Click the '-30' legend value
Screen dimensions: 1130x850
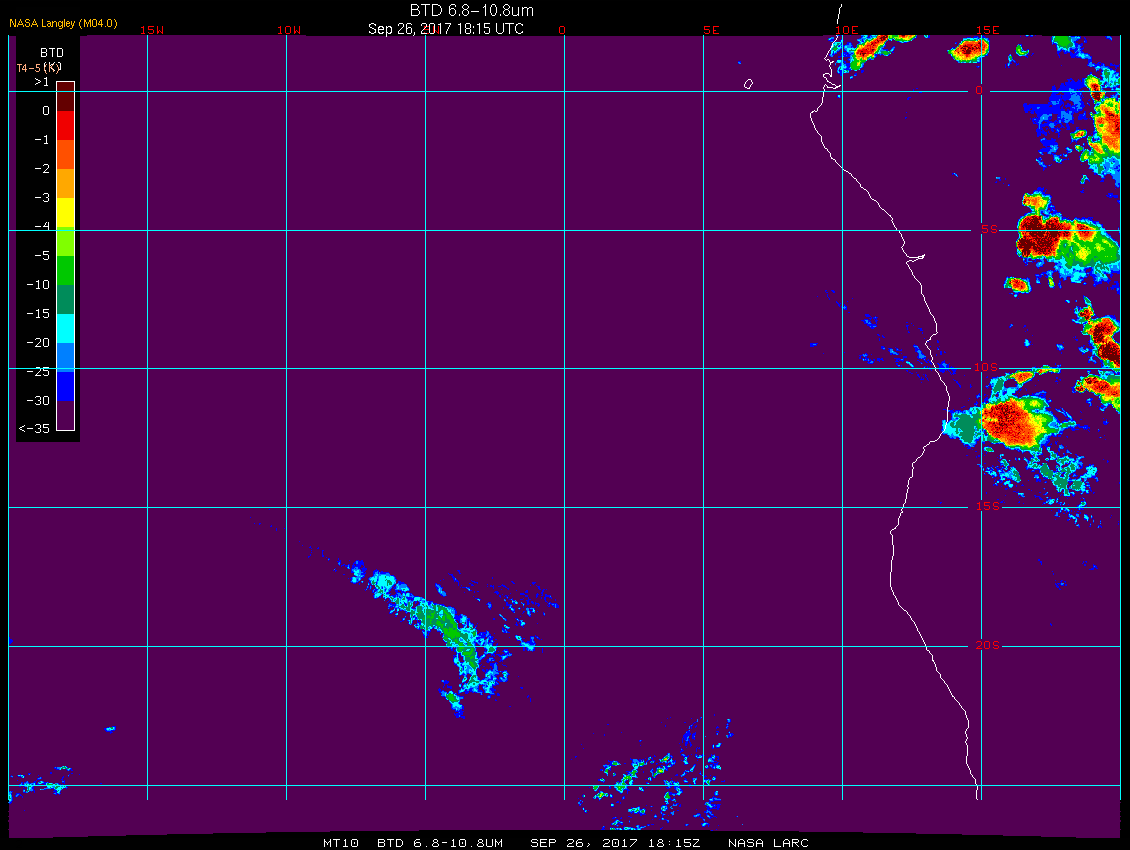38,401
